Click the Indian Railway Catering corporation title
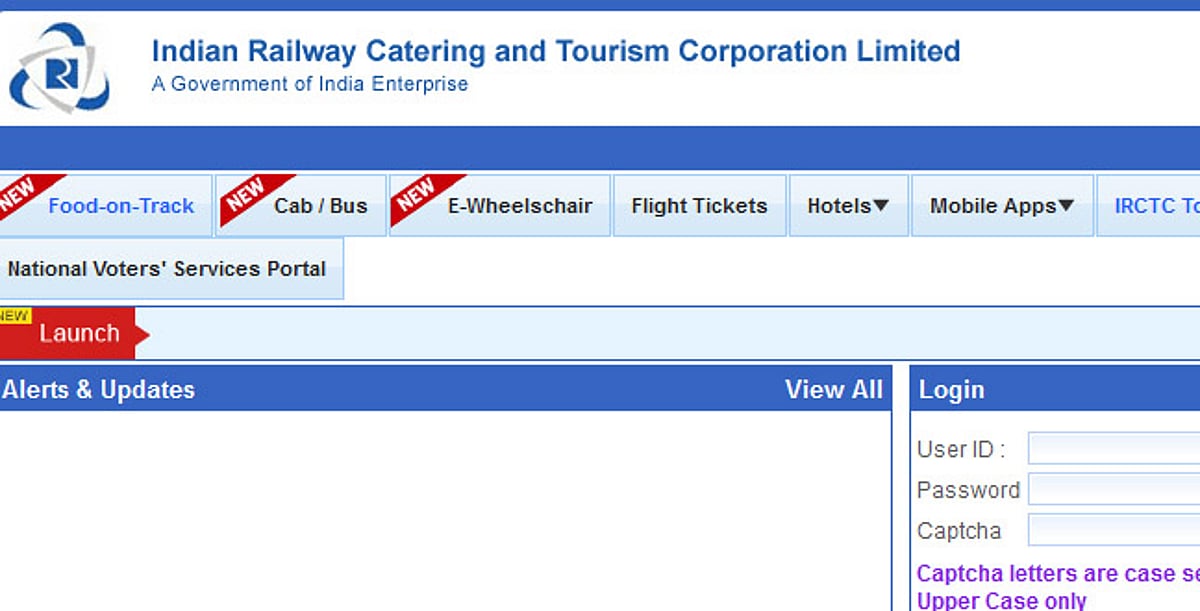This screenshot has height=611, width=1200. click(x=555, y=51)
